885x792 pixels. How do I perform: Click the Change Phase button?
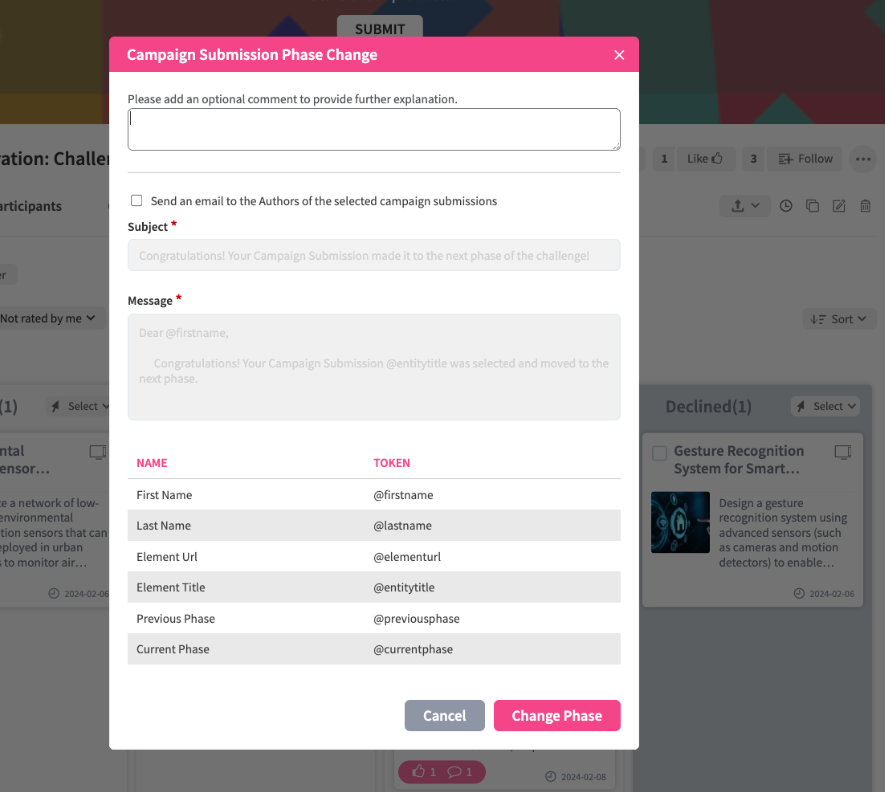coord(557,716)
